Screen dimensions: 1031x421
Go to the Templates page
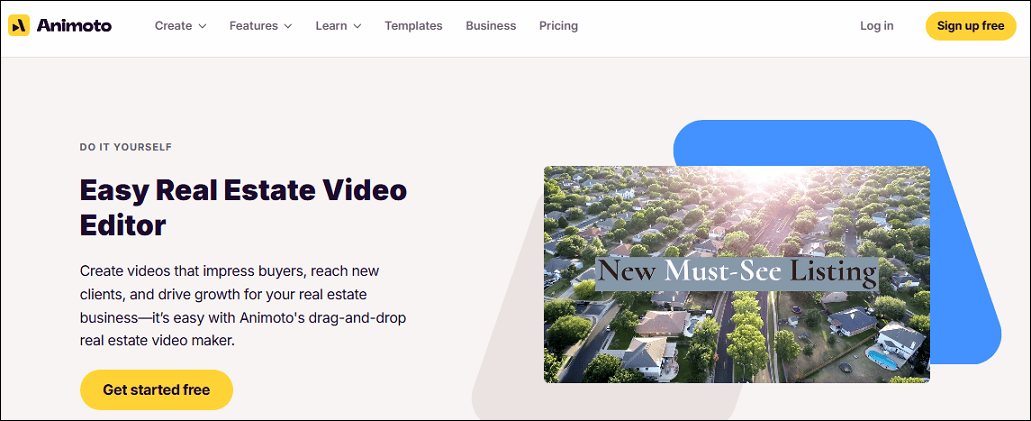point(414,26)
